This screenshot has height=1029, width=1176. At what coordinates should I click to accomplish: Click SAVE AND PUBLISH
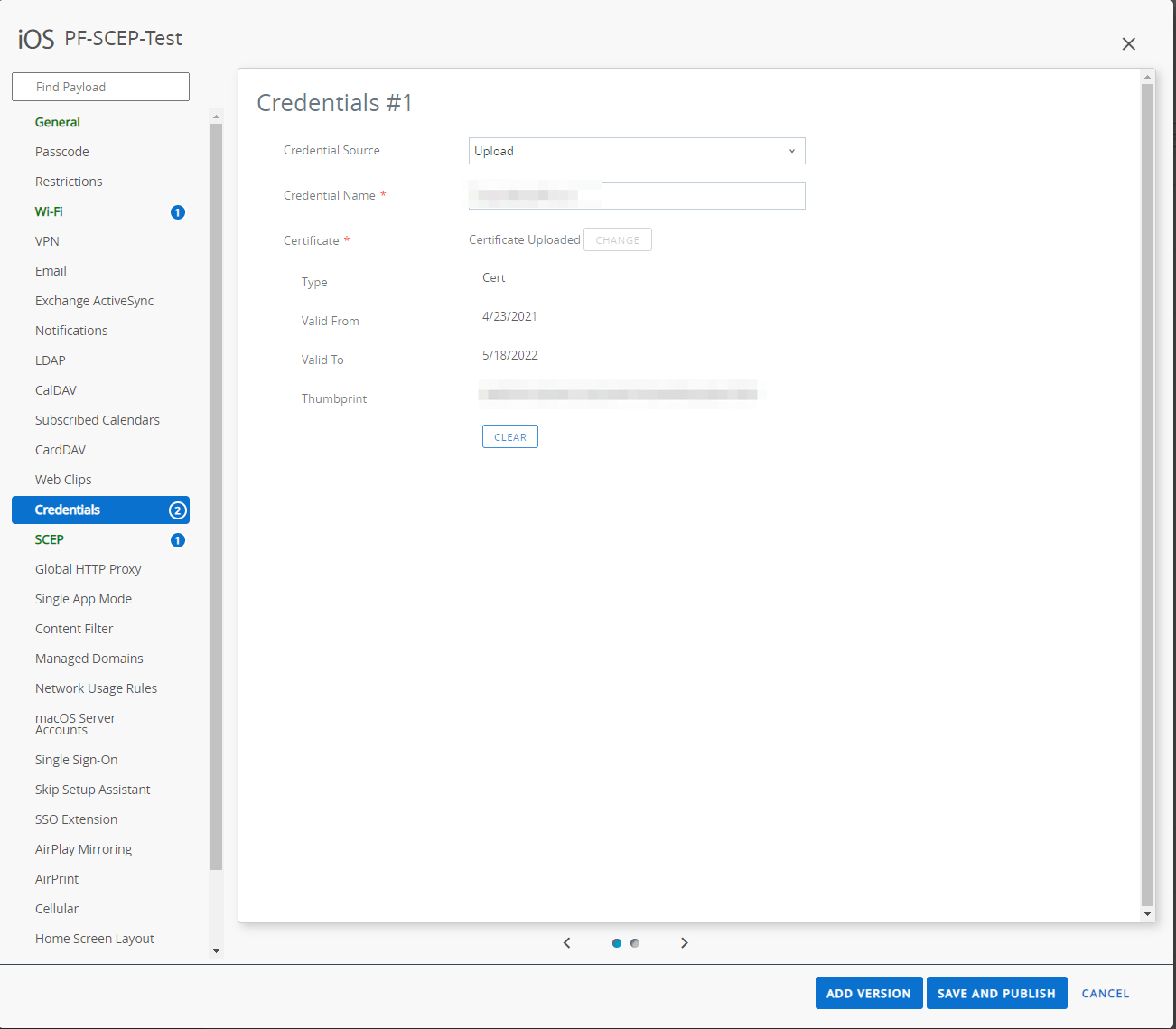[x=996, y=992]
